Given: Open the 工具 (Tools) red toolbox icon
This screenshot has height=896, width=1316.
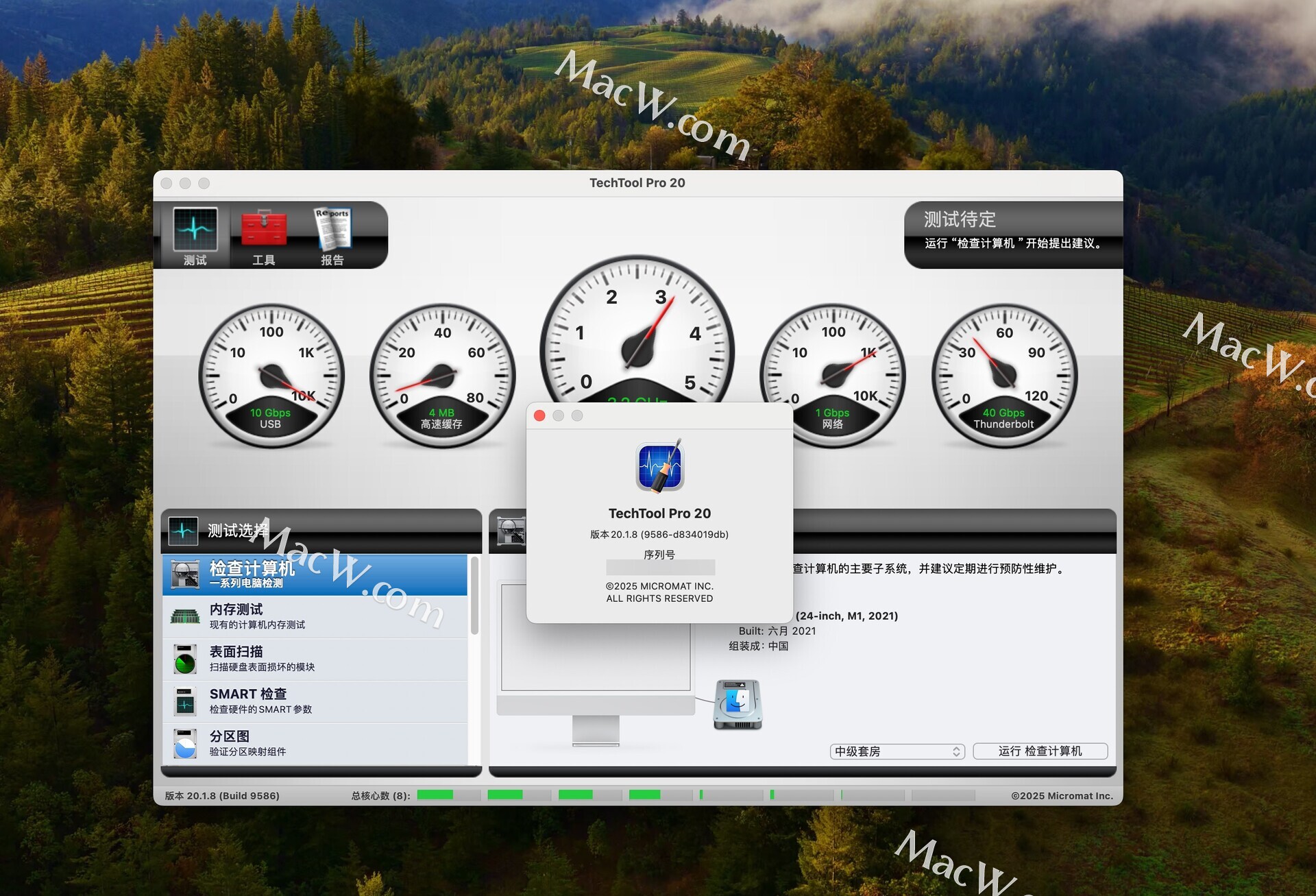Looking at the screenshot, I should (x=264, y=236).
